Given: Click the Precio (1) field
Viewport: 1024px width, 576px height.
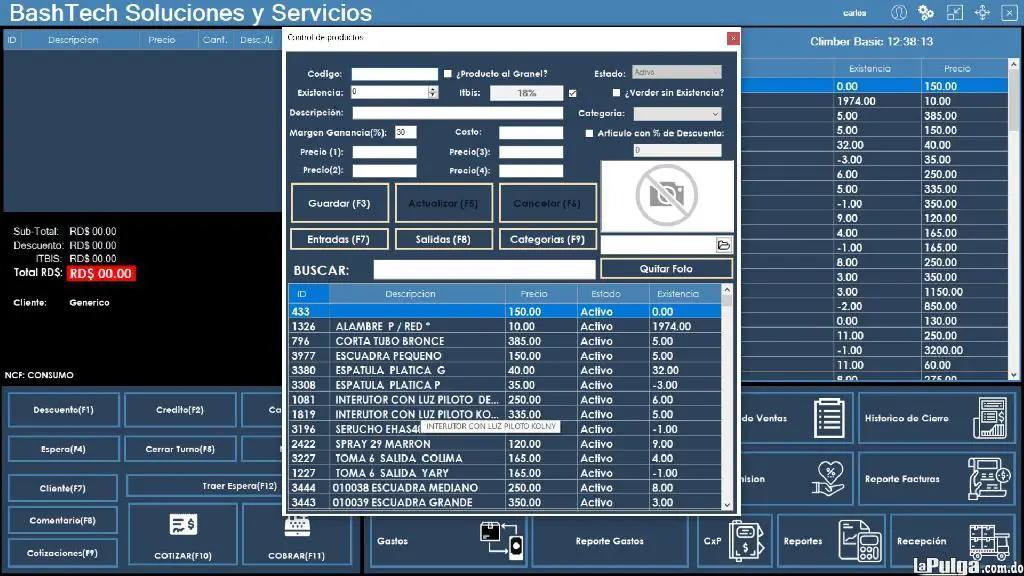Looking at the screenshot, I should (x=384, y=152).
